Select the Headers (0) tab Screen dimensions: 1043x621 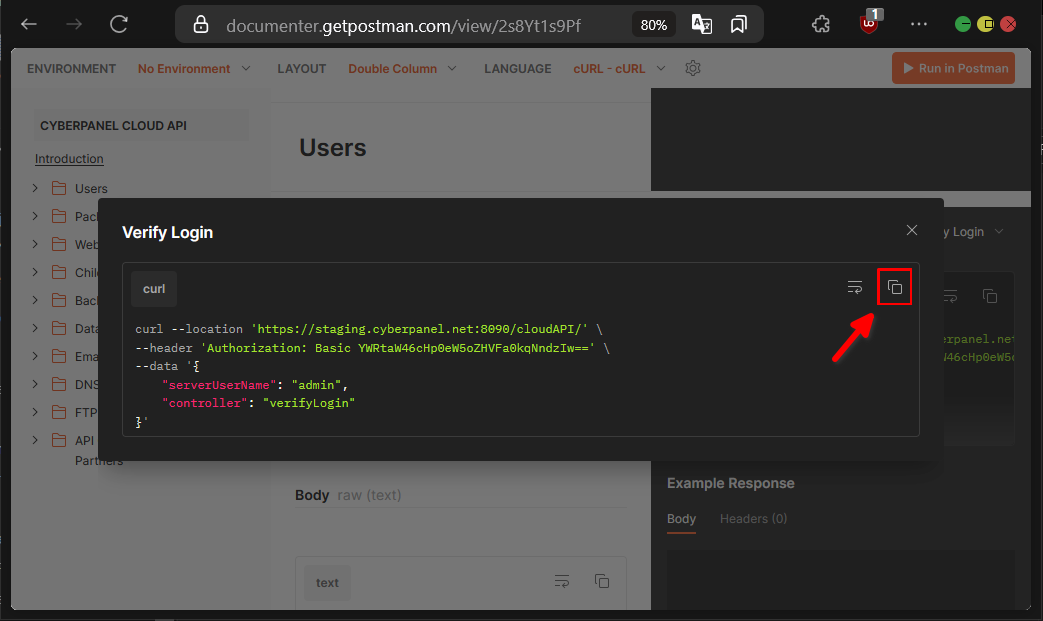[753, 519]
